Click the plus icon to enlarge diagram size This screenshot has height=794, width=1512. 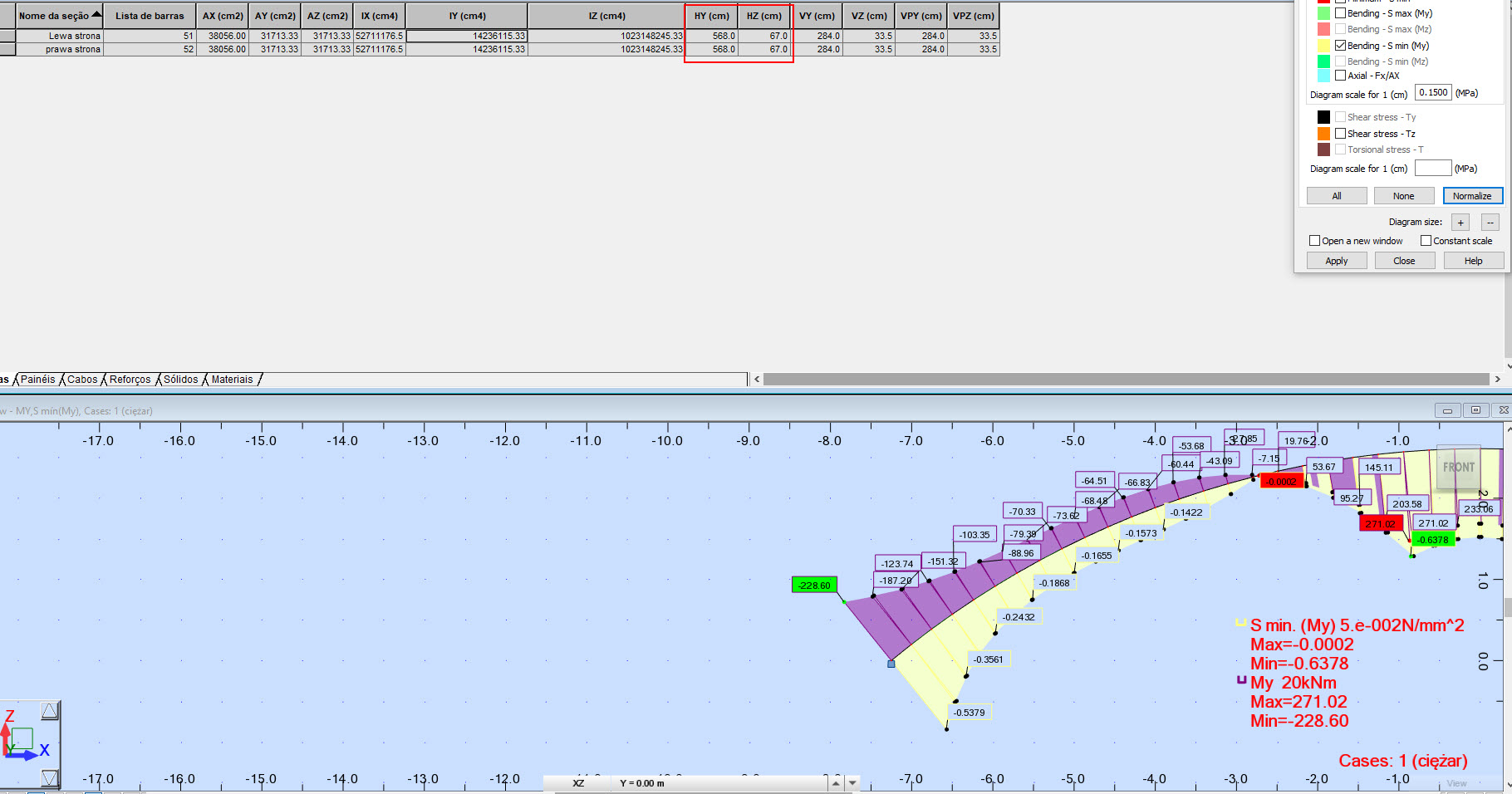pos(1460,222)
